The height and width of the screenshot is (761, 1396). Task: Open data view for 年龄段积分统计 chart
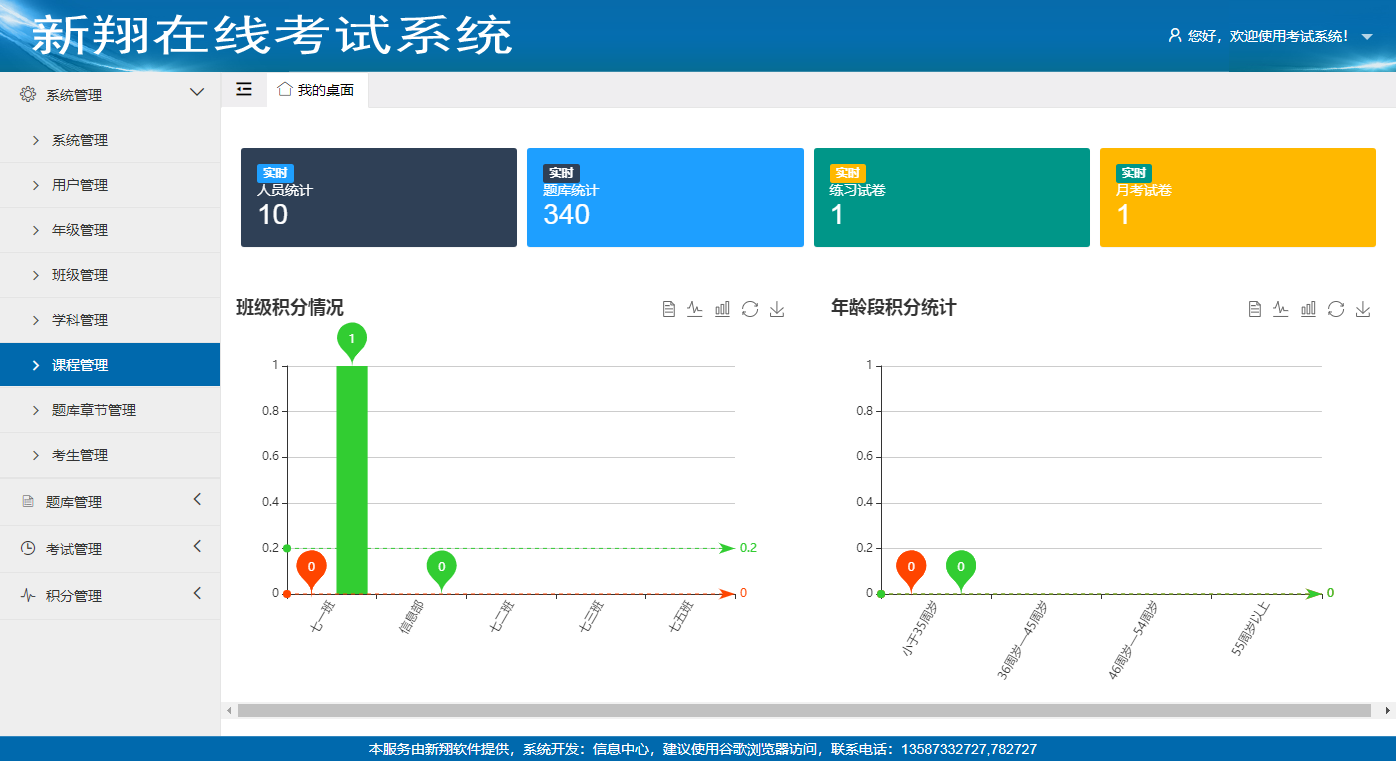1254,309
